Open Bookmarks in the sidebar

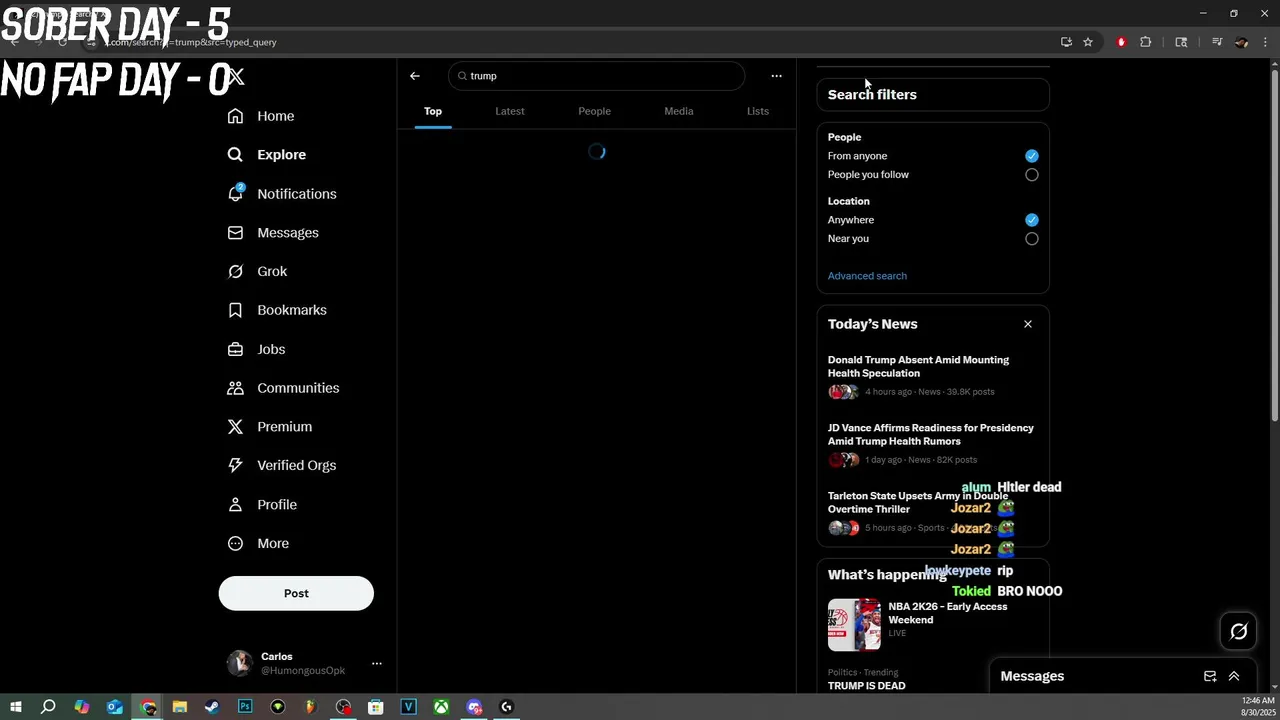pyautogui.click(x=277, y=310)
